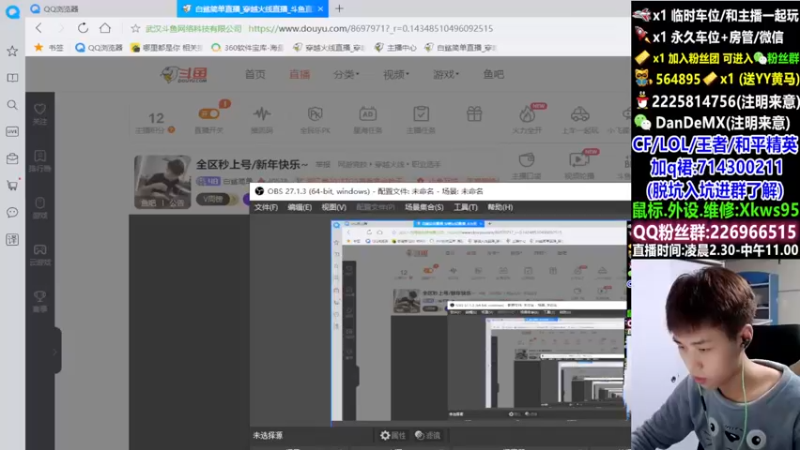The width and height of the screenshot is (800, 450).
Task: Open the QQ浏览器 bookmark in bookmarks bar
Action: pyautogui.click(x=99, y=47)
